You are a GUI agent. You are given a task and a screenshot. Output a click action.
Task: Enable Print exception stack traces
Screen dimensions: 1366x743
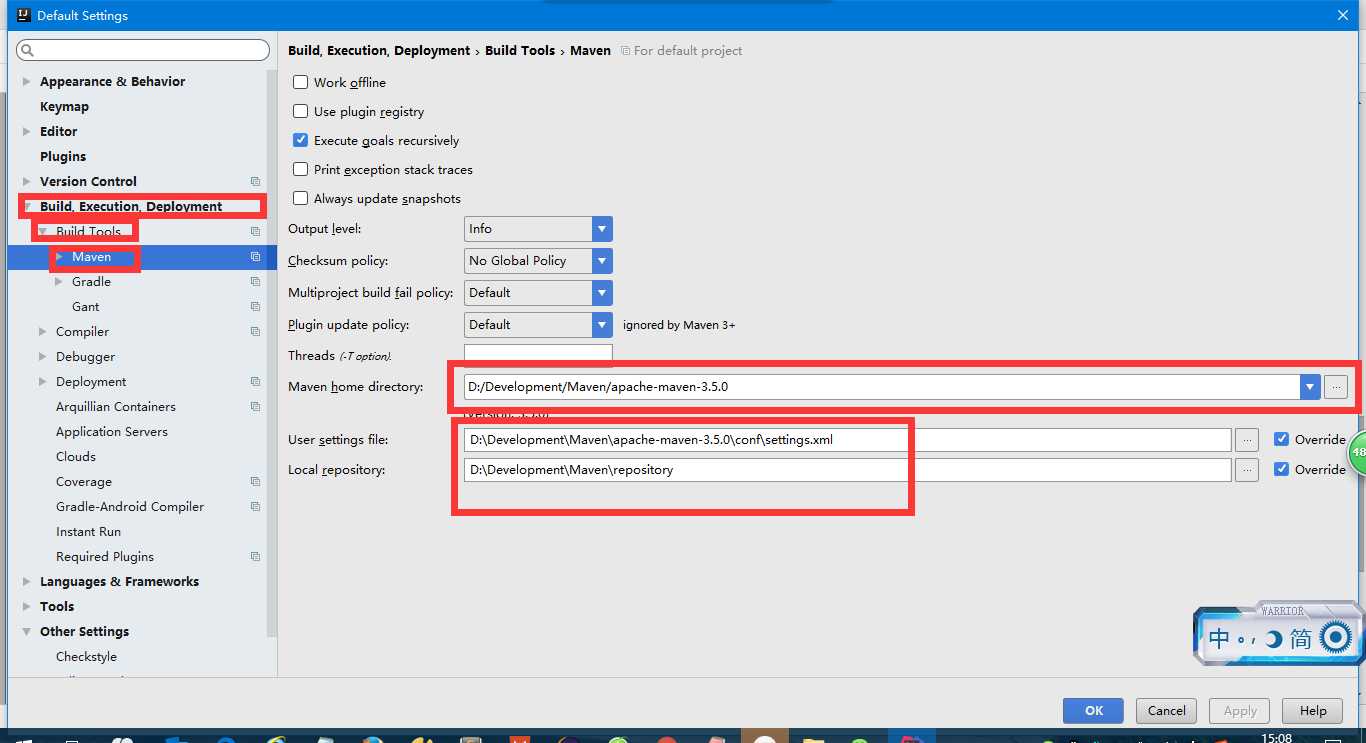[x=300, y=169]
